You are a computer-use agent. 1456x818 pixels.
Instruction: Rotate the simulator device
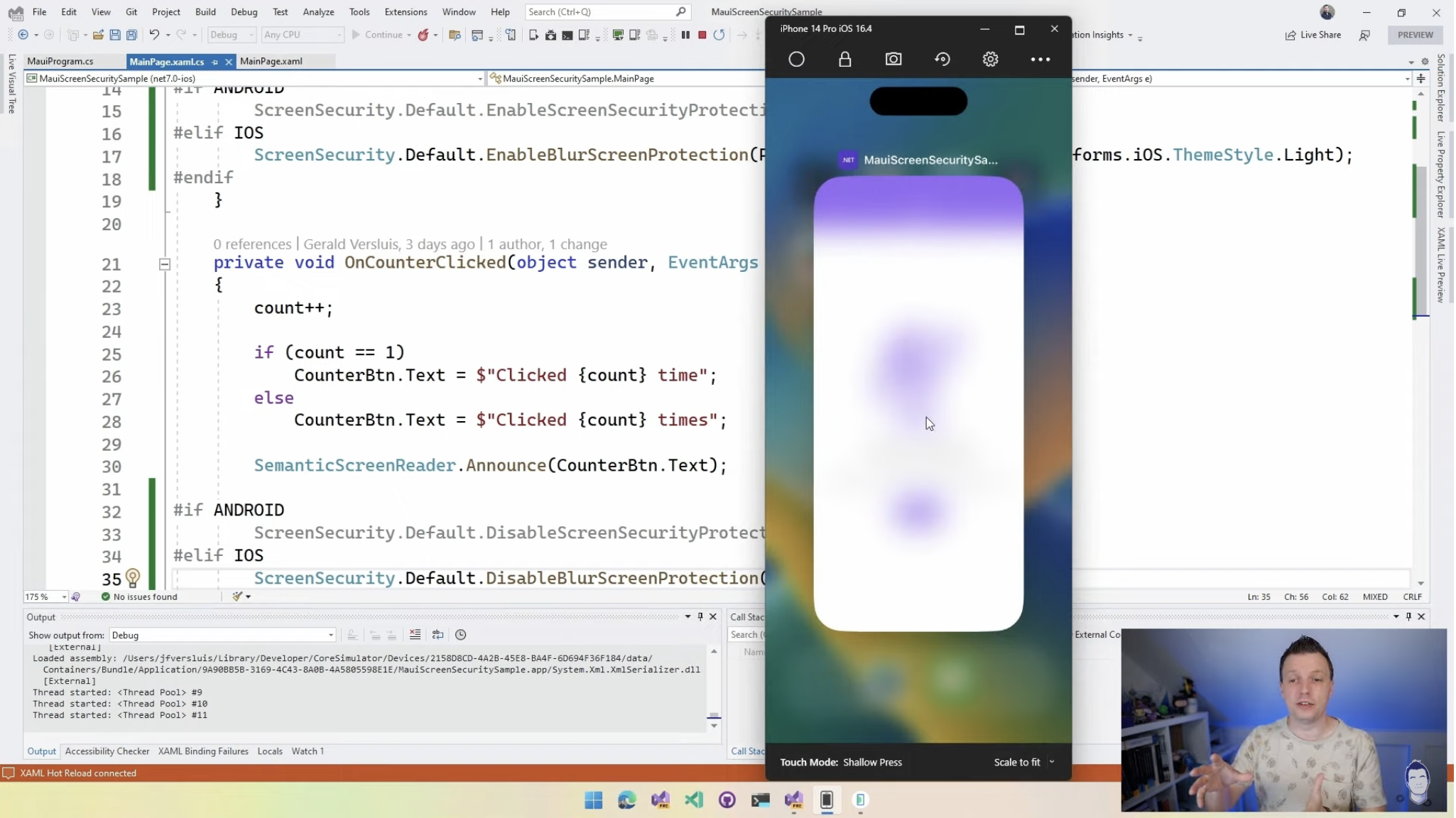[x=942, y=60]
